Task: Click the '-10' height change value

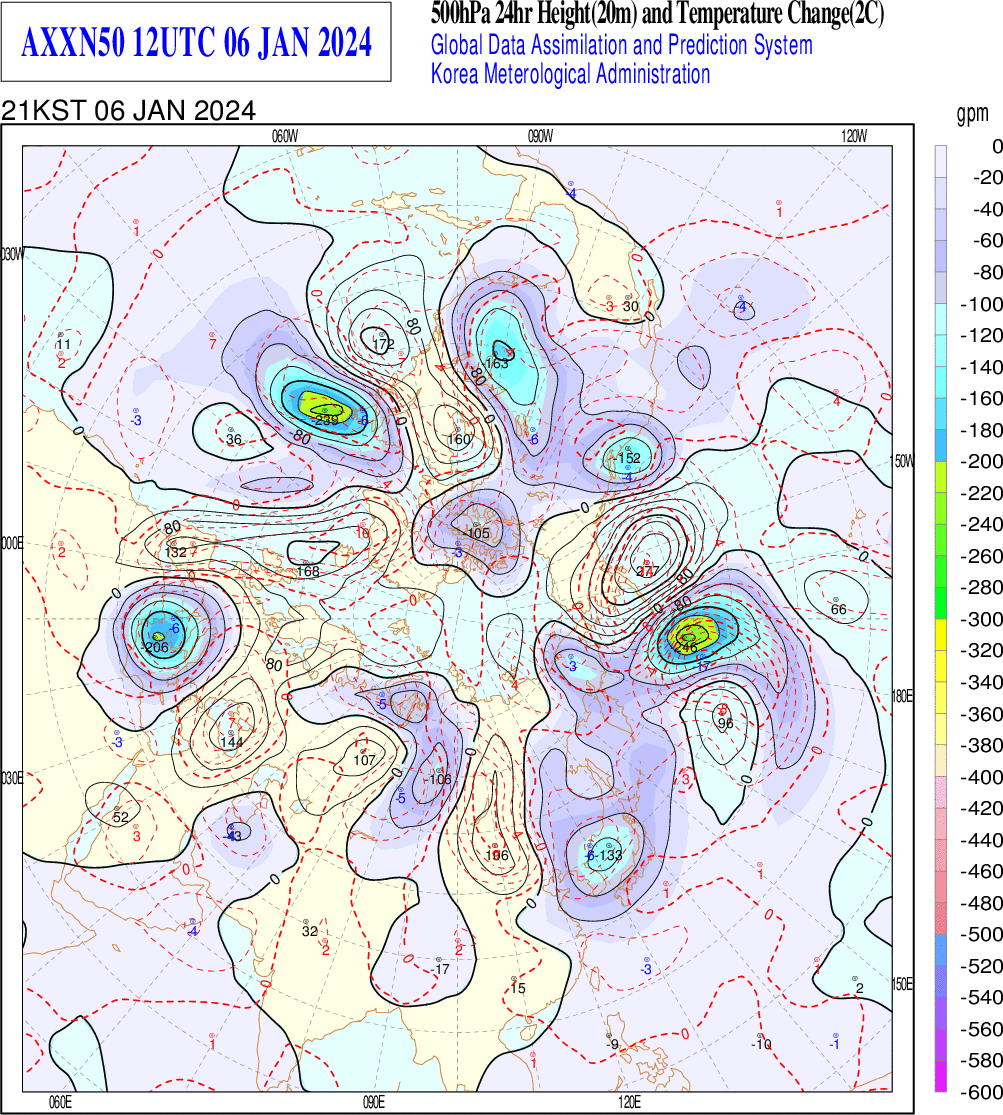Action: click(761, 1045)
